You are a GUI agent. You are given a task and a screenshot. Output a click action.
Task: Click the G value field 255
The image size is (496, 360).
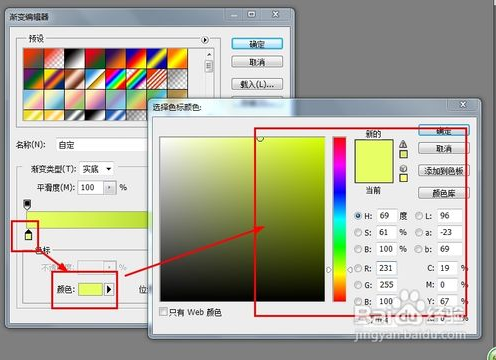coord(387,285)
